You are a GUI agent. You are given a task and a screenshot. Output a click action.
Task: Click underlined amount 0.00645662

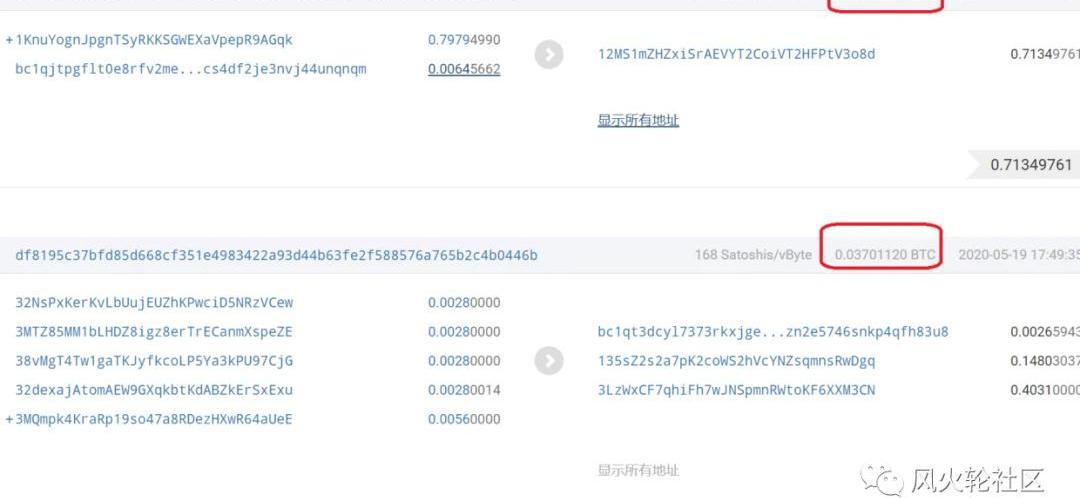[x=464, y=69]
